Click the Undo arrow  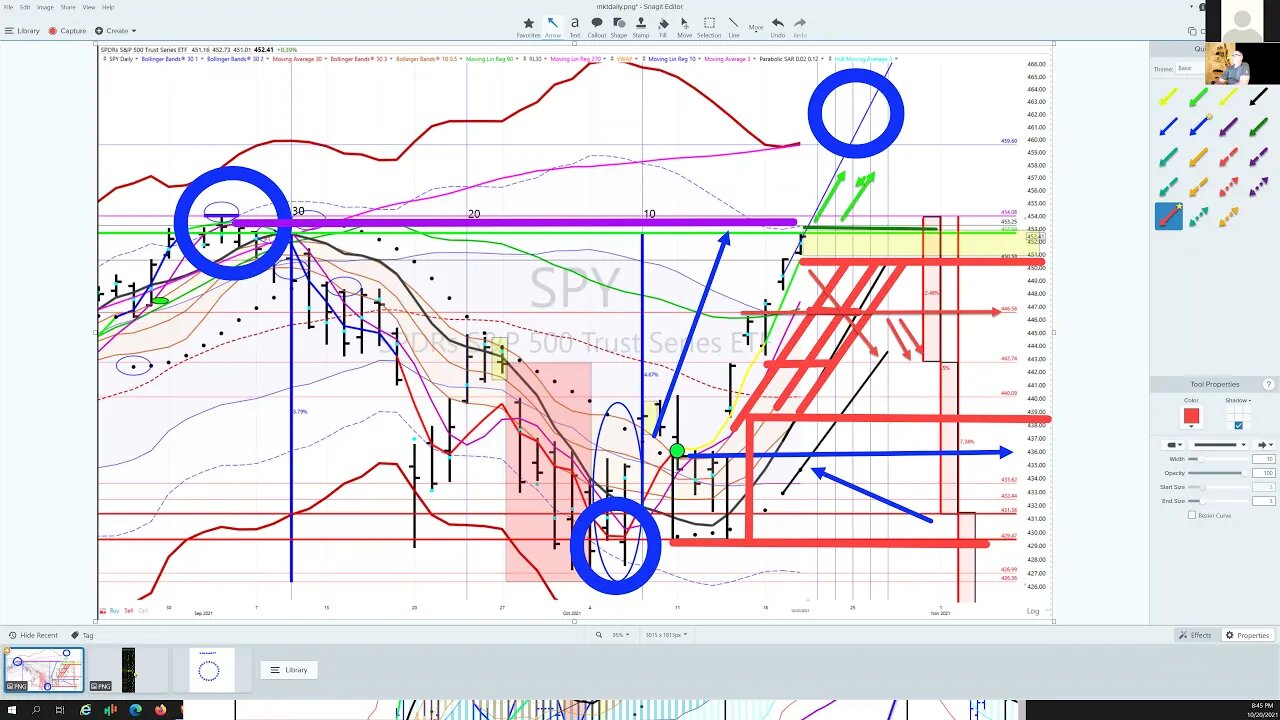pos(778,26)
